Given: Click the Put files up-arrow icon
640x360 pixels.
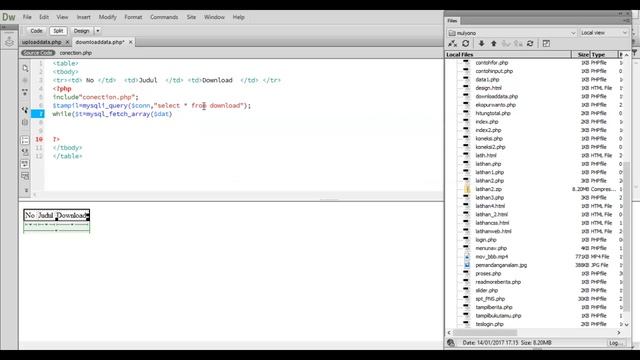Looking at the screenshot, I should tap(493, 43).
